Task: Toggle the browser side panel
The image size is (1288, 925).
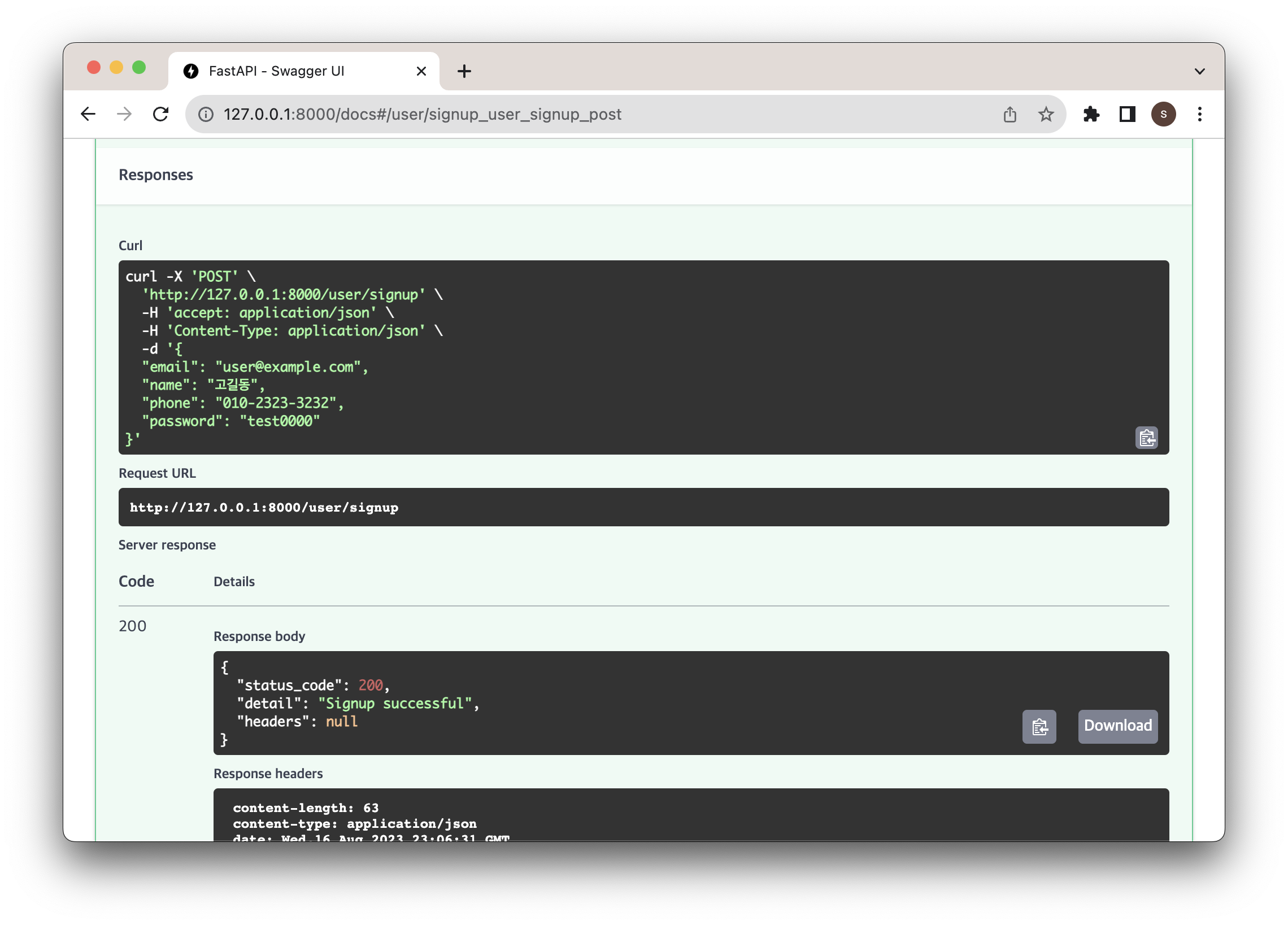Action: (1126, 114)
